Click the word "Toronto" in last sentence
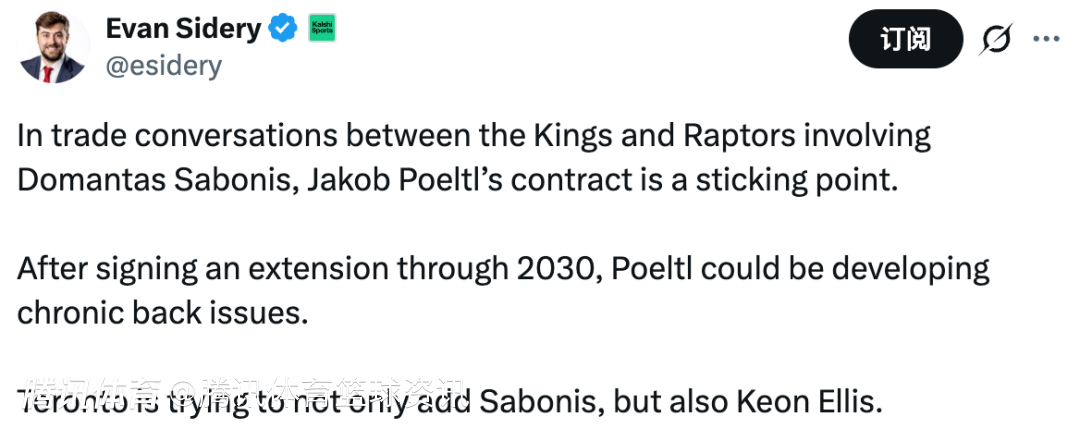1080x429 pixels. pyautogui.click(x=70, y=403)
